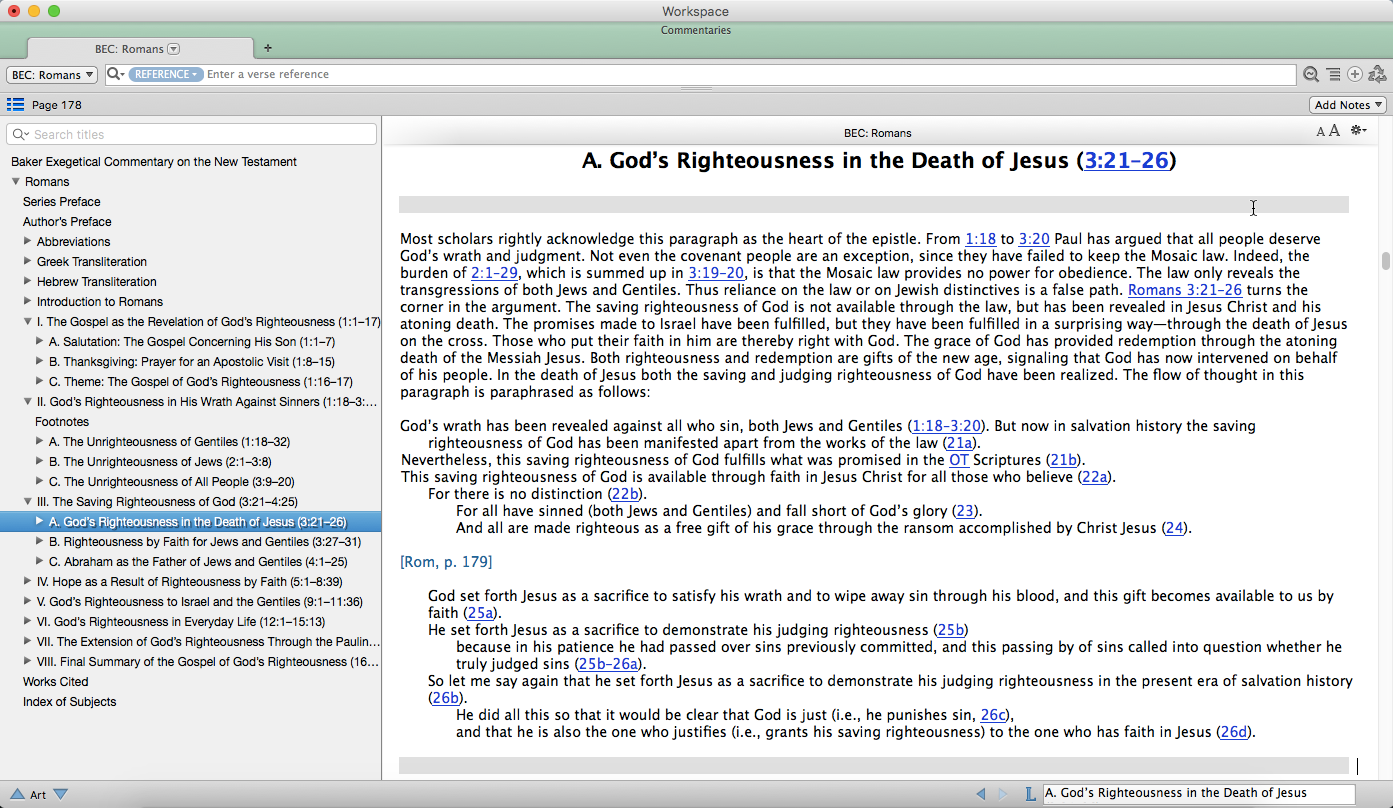Open the 26d verse link
This screenshot has width=1393, height=808.
tap(1235, 732)
